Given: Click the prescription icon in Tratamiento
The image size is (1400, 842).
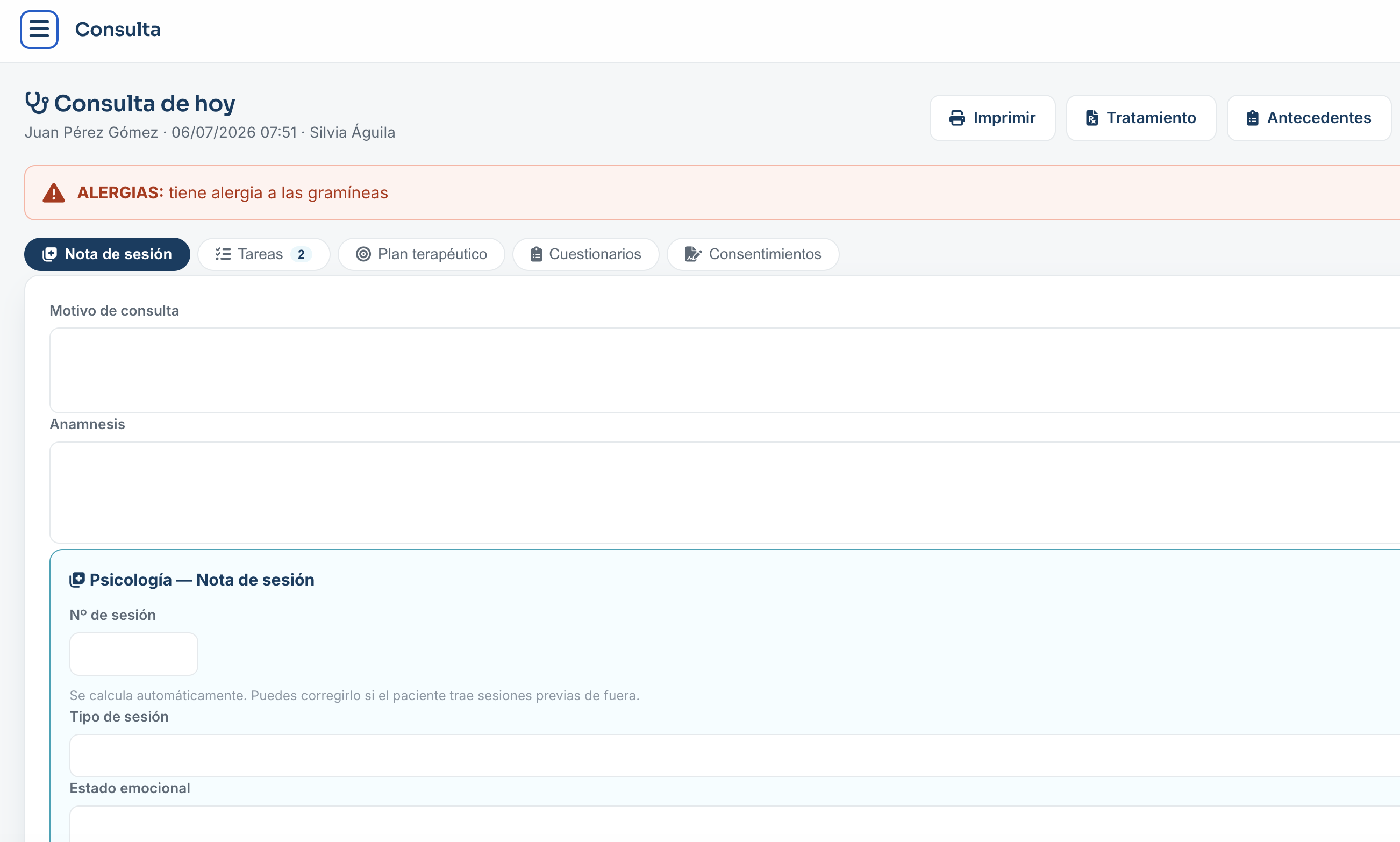Looking at the screenshot, I should [x=1091, y=118].
